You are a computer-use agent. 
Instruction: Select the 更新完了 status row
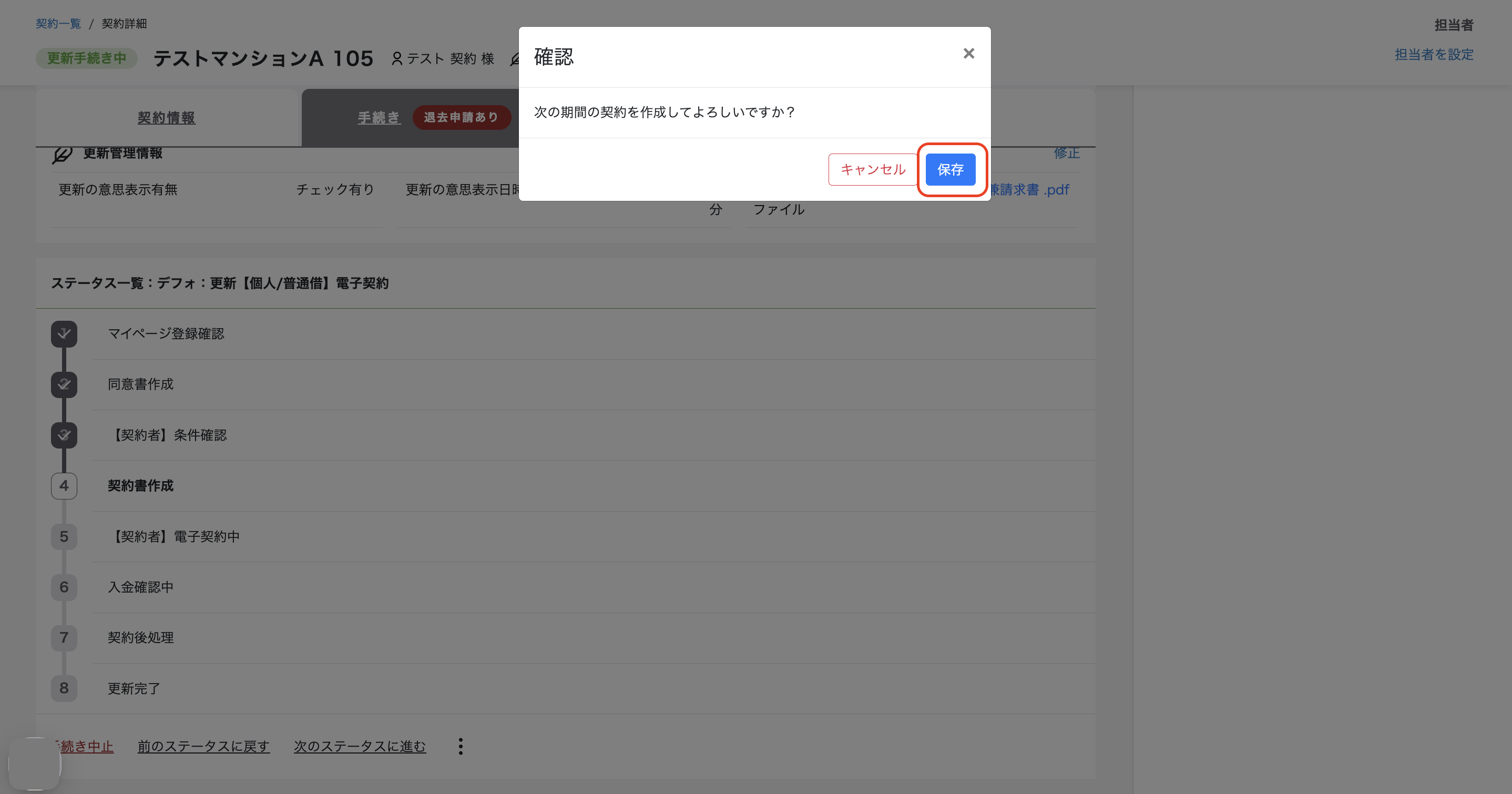click(594, 688)
